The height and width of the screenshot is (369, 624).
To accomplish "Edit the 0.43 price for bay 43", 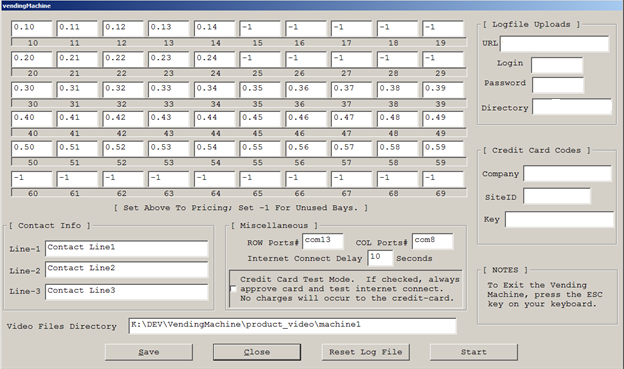I will 169,119.
